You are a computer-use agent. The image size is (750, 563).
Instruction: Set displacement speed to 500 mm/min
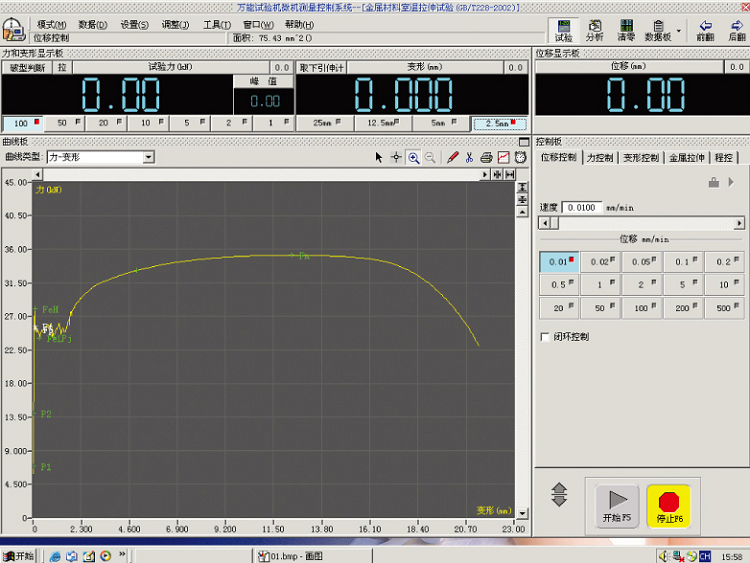click(725, 308)
